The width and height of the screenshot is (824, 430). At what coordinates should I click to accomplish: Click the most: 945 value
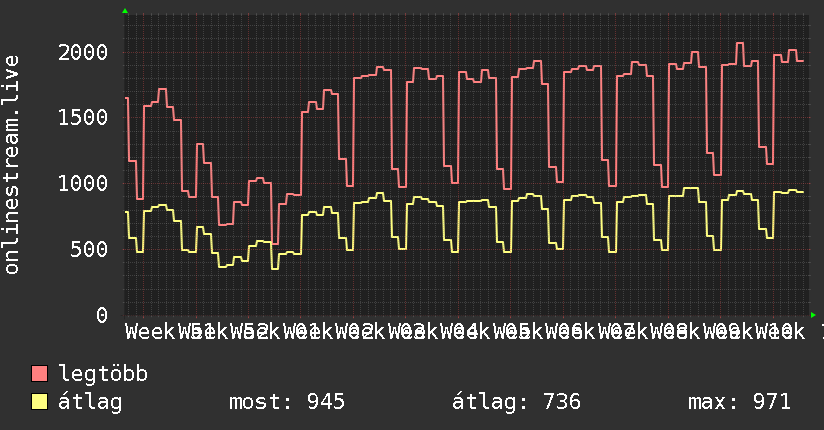[x=287, y=402]
